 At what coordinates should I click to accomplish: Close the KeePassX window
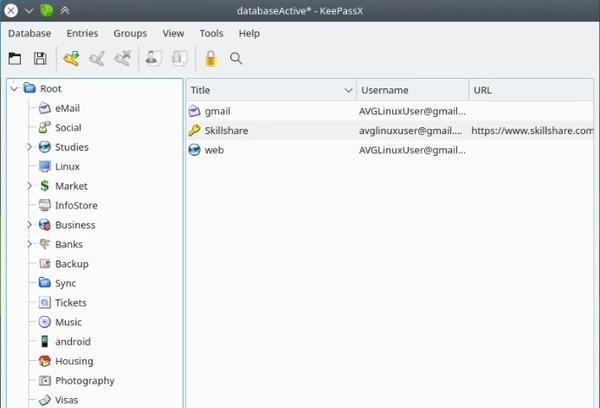pos(11,10)
